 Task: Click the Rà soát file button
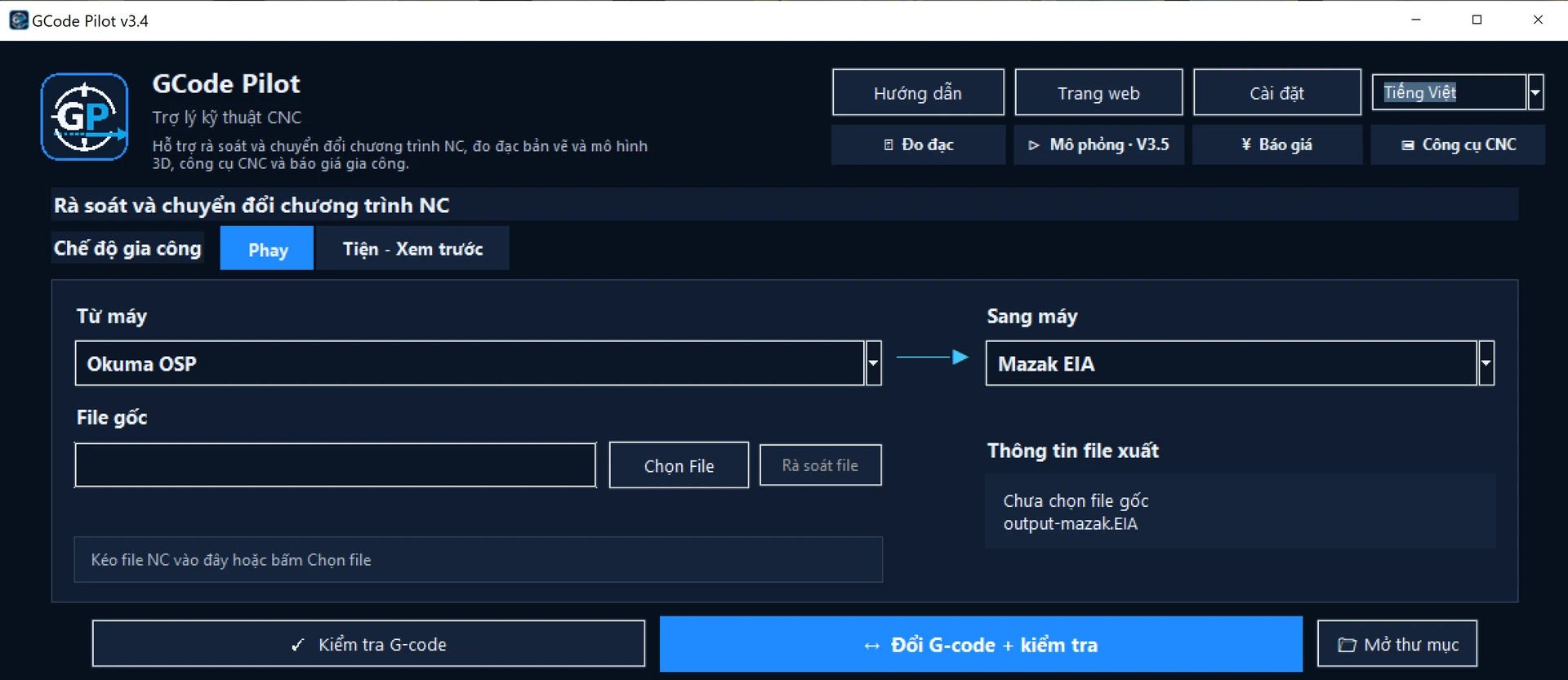click(x=820, y=465)
